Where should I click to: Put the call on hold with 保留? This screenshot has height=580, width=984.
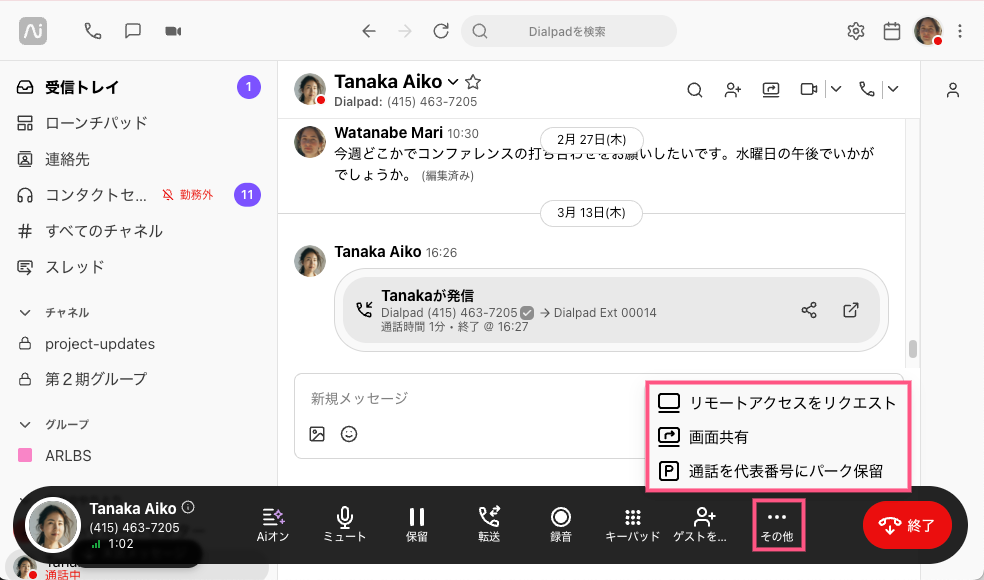click(417, 525)
